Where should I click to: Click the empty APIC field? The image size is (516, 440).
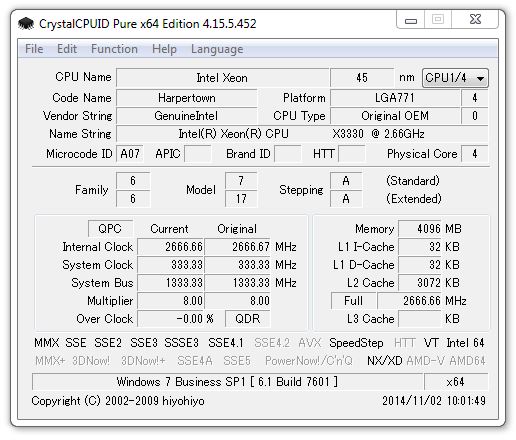(198, 154)
